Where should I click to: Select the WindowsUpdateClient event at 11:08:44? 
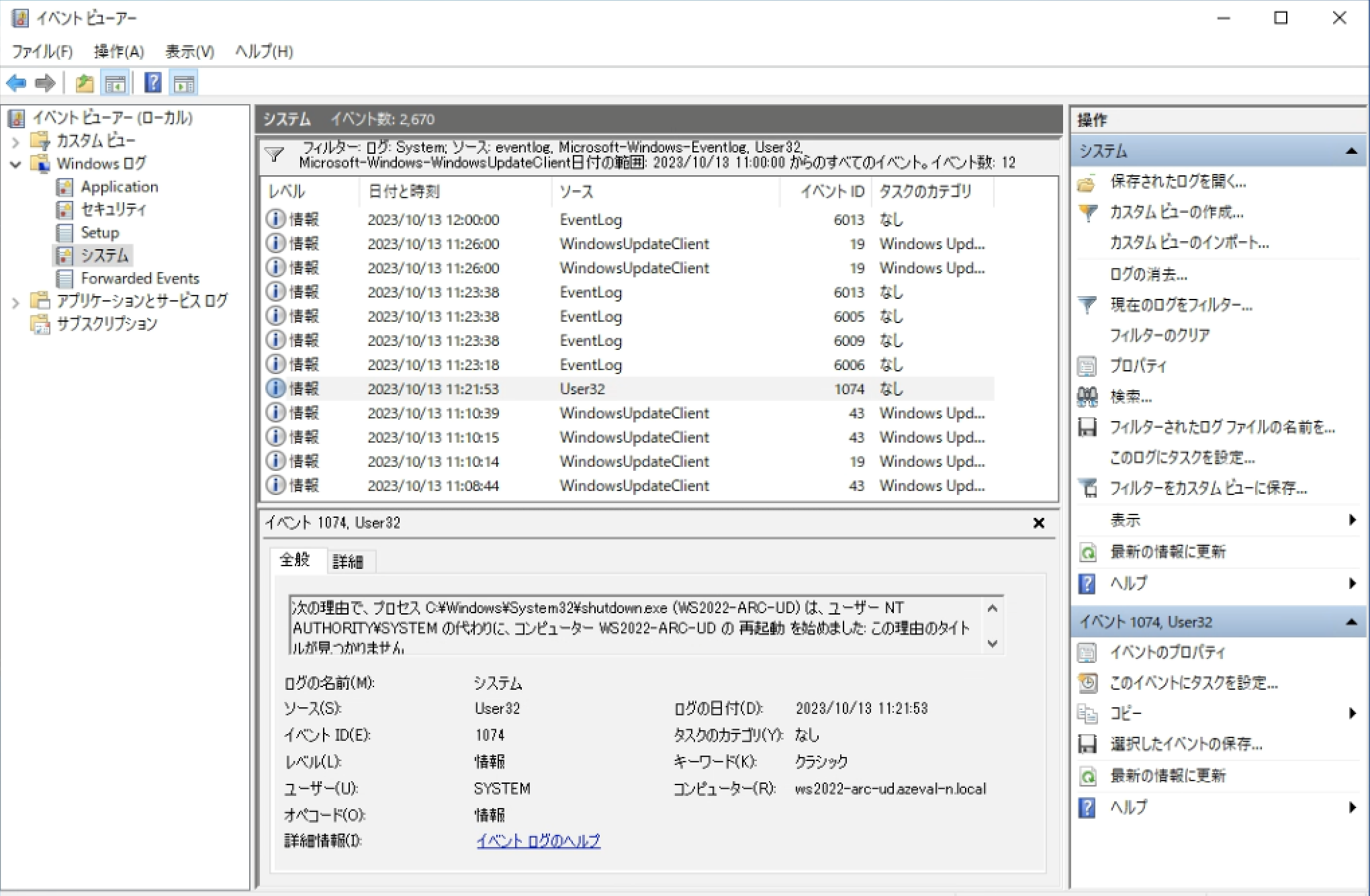click(x=629, y=486)
